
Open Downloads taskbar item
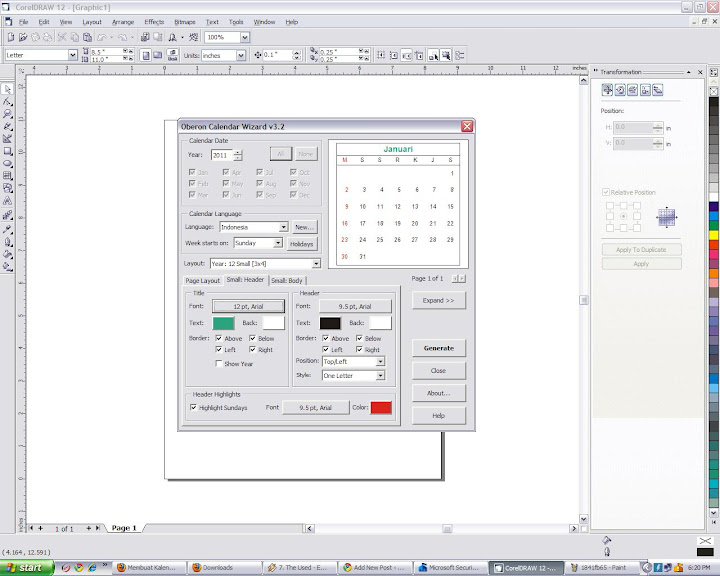click(224, 568)
